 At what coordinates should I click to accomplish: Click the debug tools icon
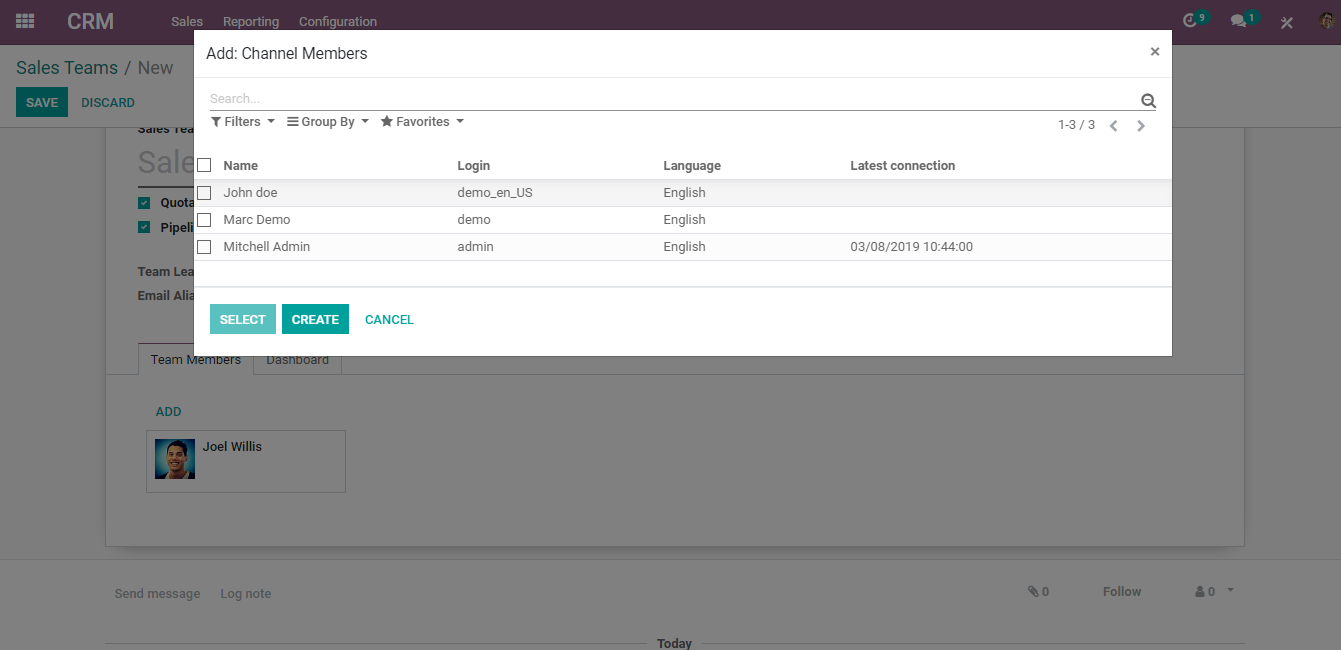click(1287, 22)
